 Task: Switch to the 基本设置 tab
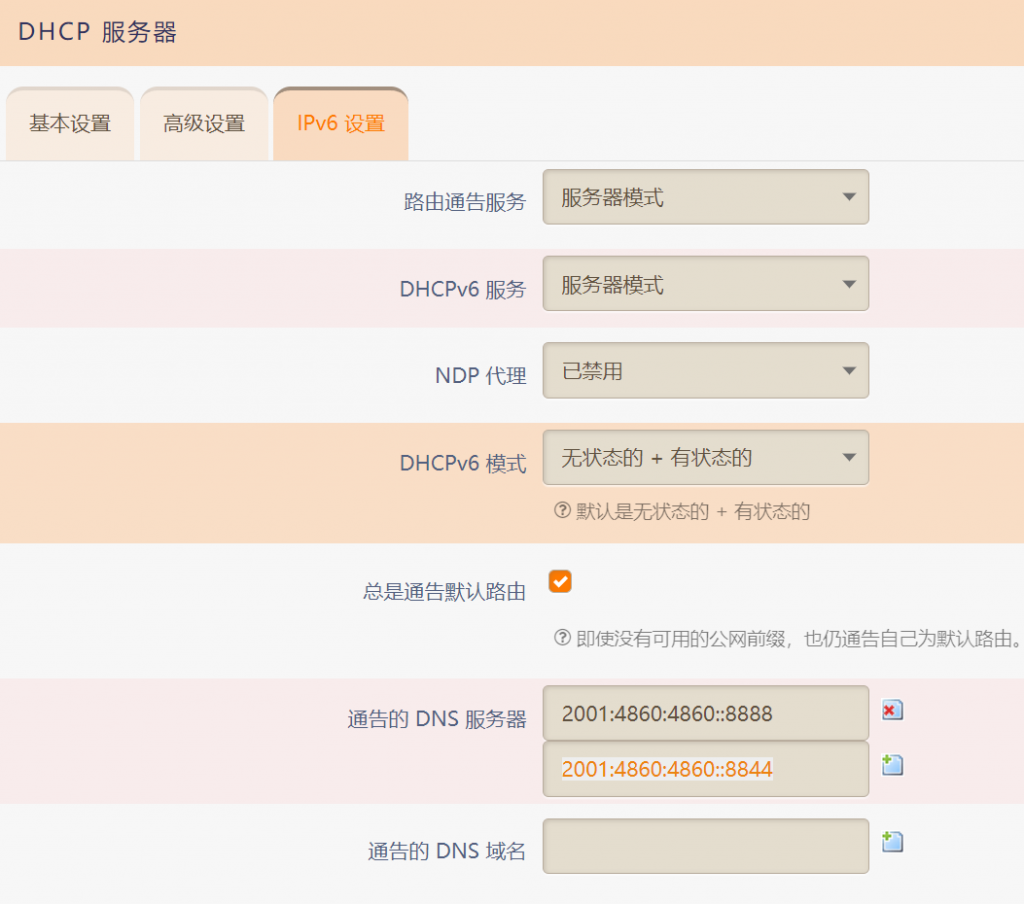coord(70,124)
